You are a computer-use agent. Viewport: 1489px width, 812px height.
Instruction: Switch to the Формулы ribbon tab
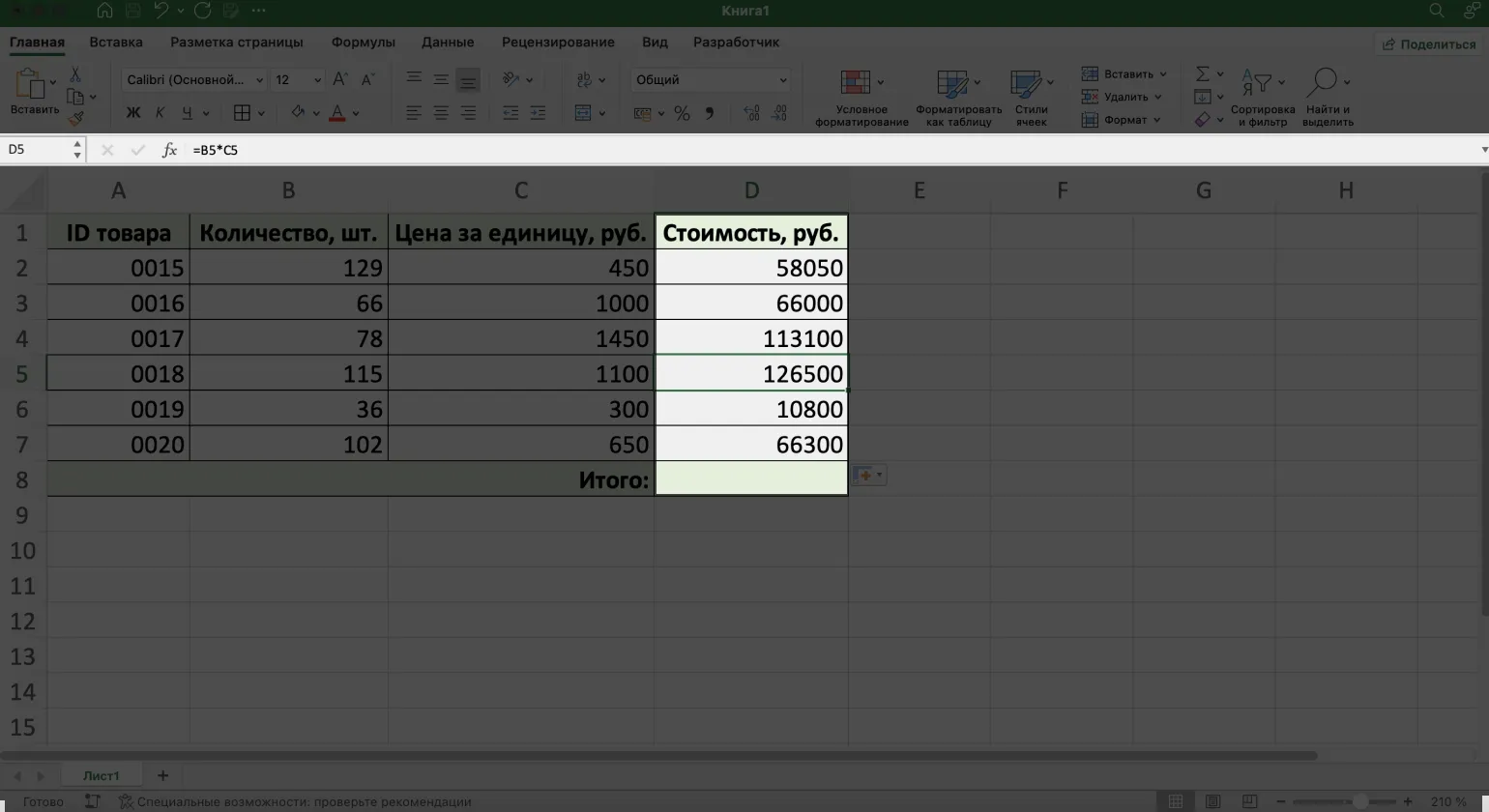tap(363, 43)
